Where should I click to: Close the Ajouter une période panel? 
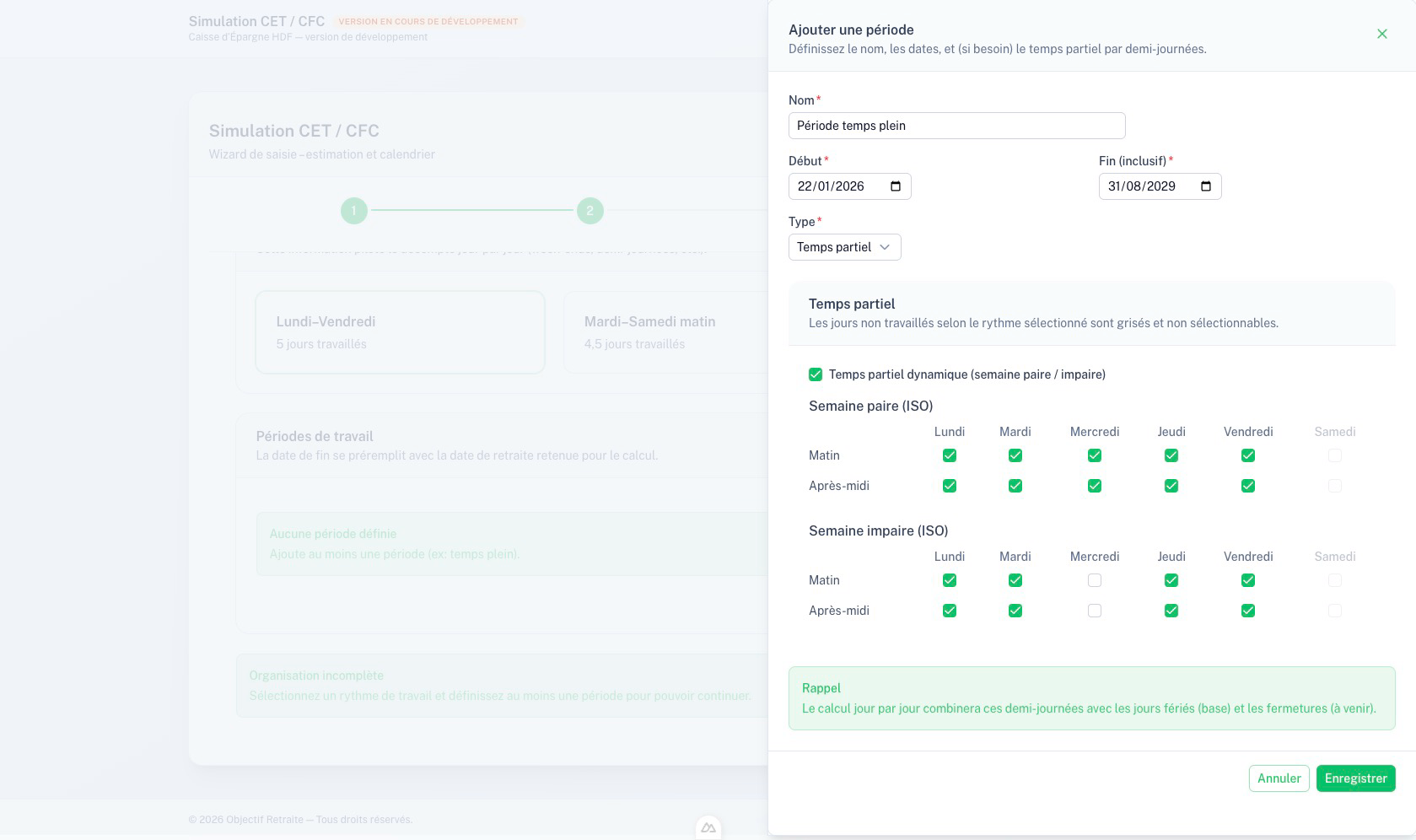tap(1381, 34)
